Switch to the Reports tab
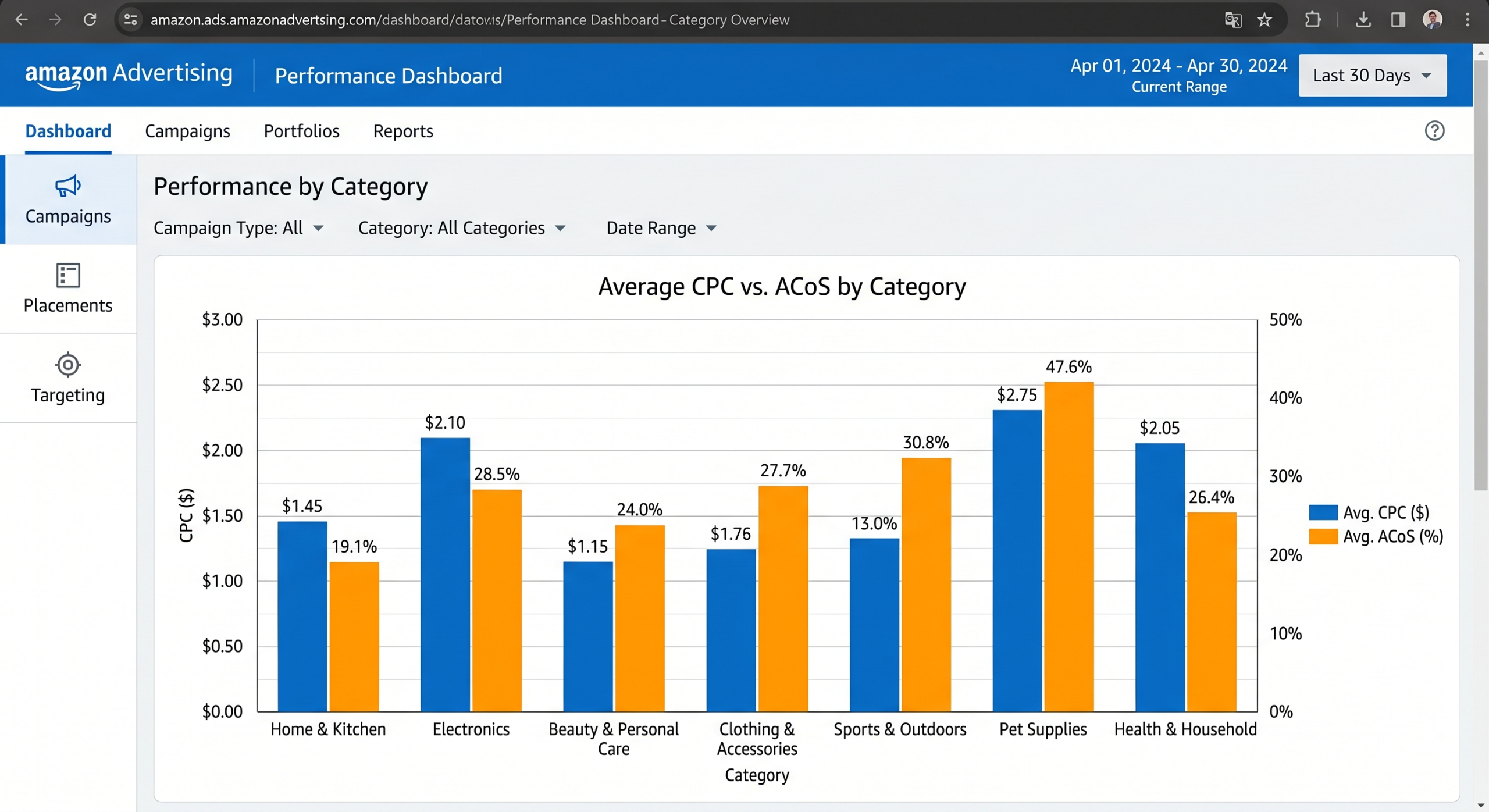This screenshot has width=1489, height=812. (403, 131)
